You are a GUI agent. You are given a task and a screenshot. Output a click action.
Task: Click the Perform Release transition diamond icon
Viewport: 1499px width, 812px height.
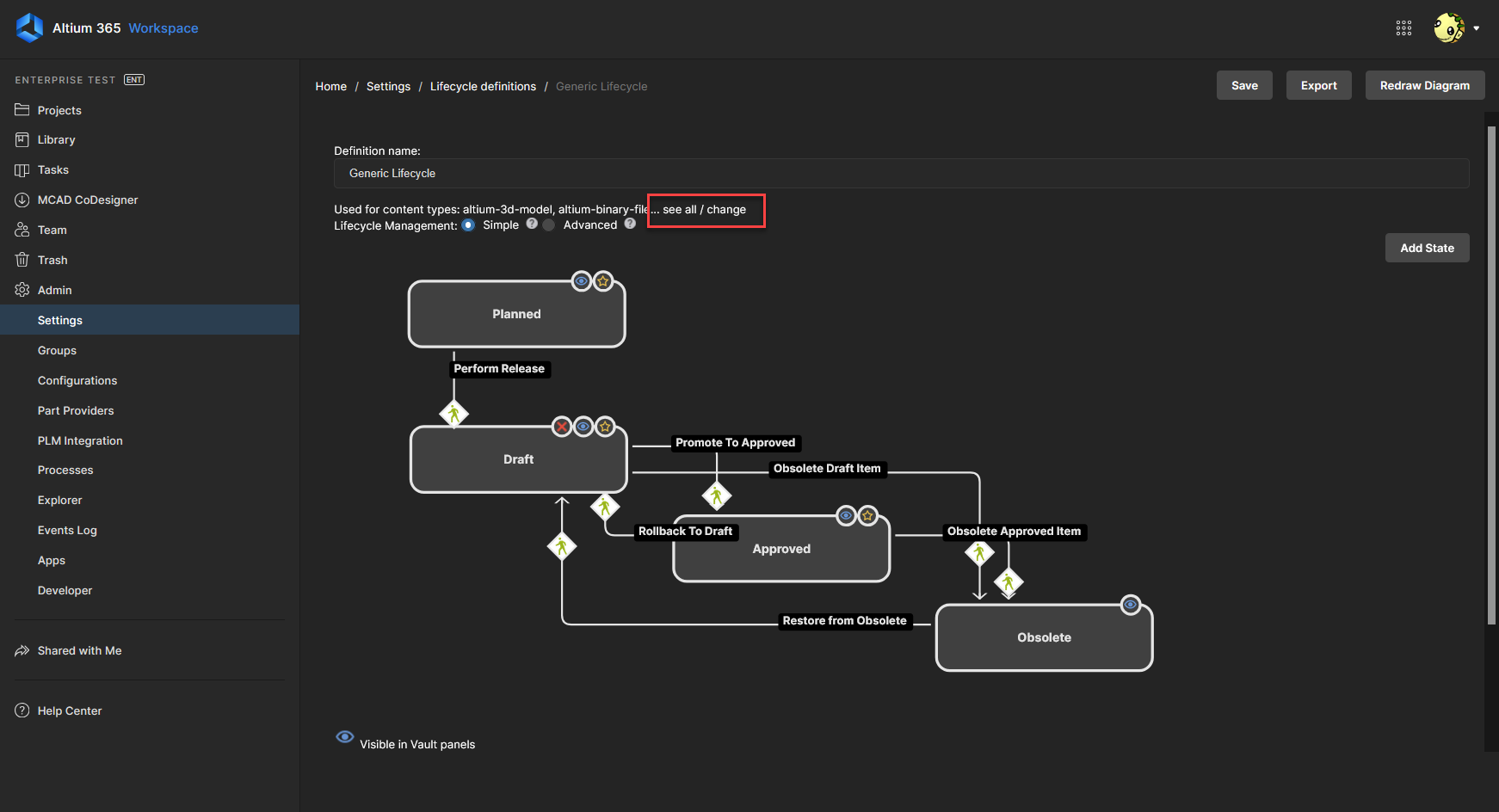tap(454, 414)
